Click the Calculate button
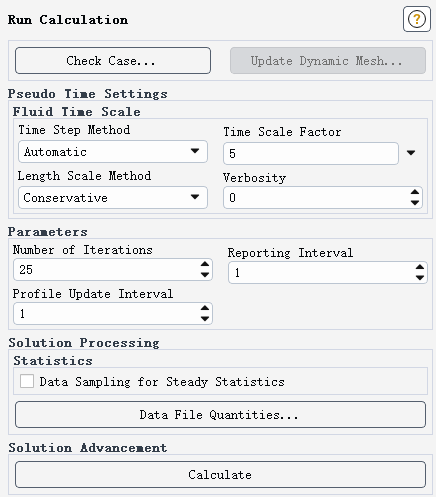Screen dimensions: 436x497 [x=220, y=475]
